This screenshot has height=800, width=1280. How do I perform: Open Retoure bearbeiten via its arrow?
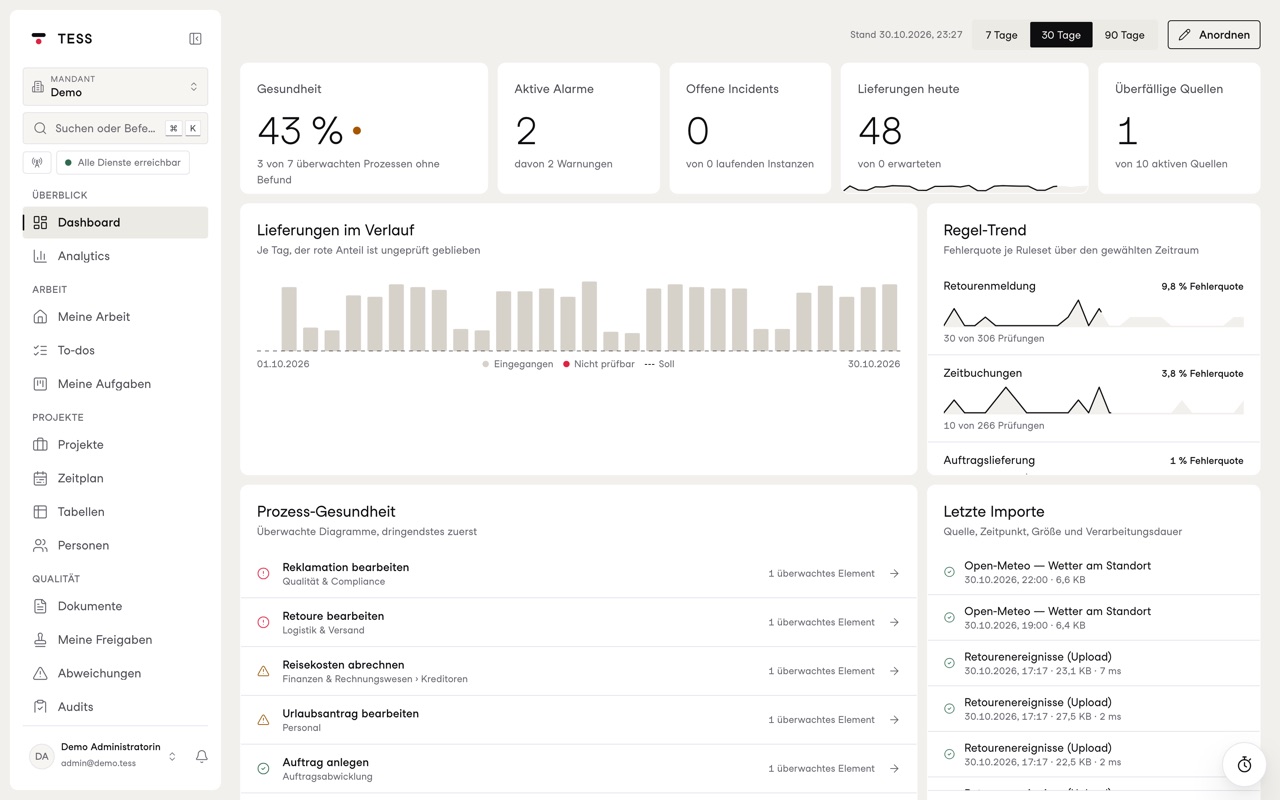tap(894, 622)
